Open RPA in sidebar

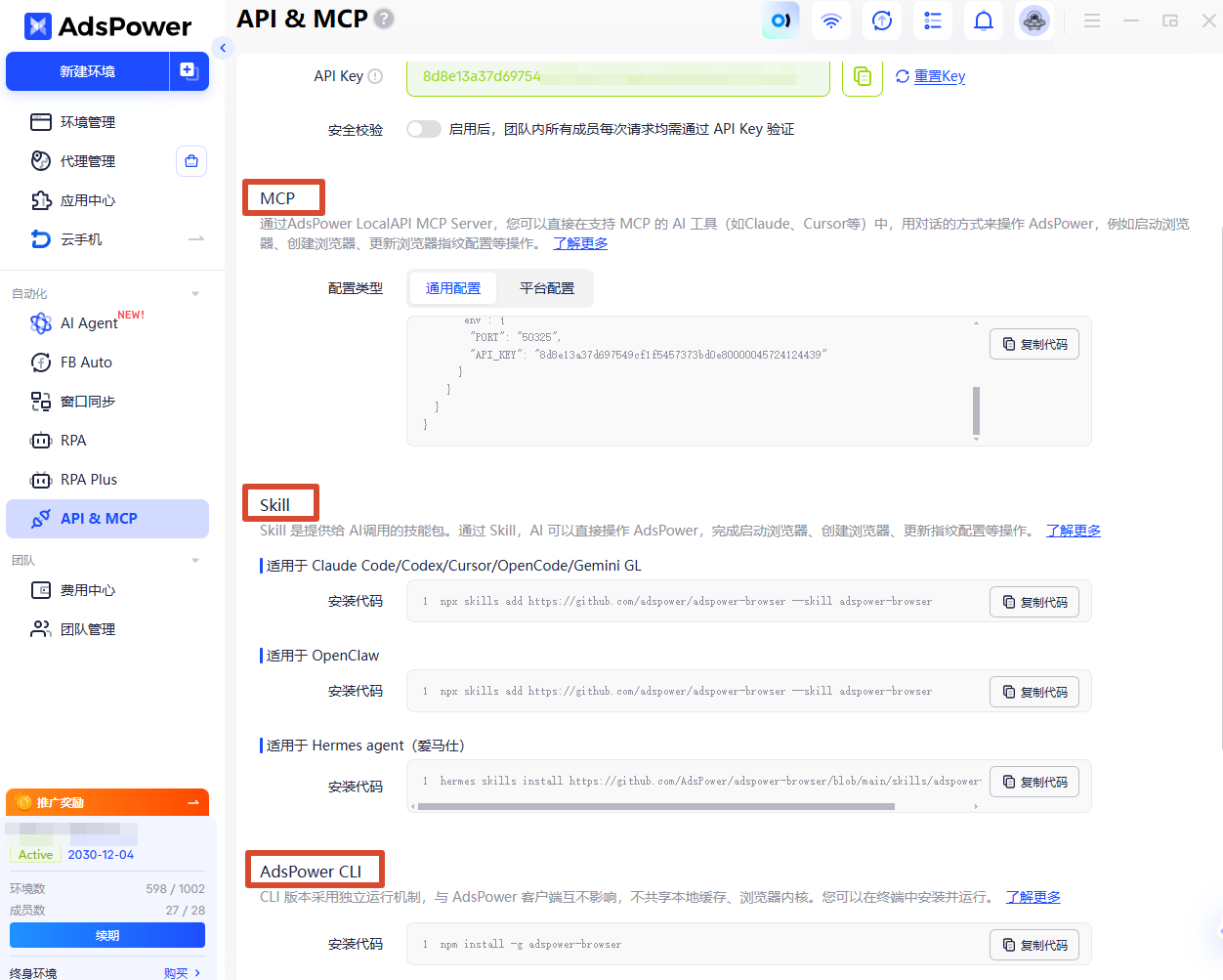(x=73, y=441)
